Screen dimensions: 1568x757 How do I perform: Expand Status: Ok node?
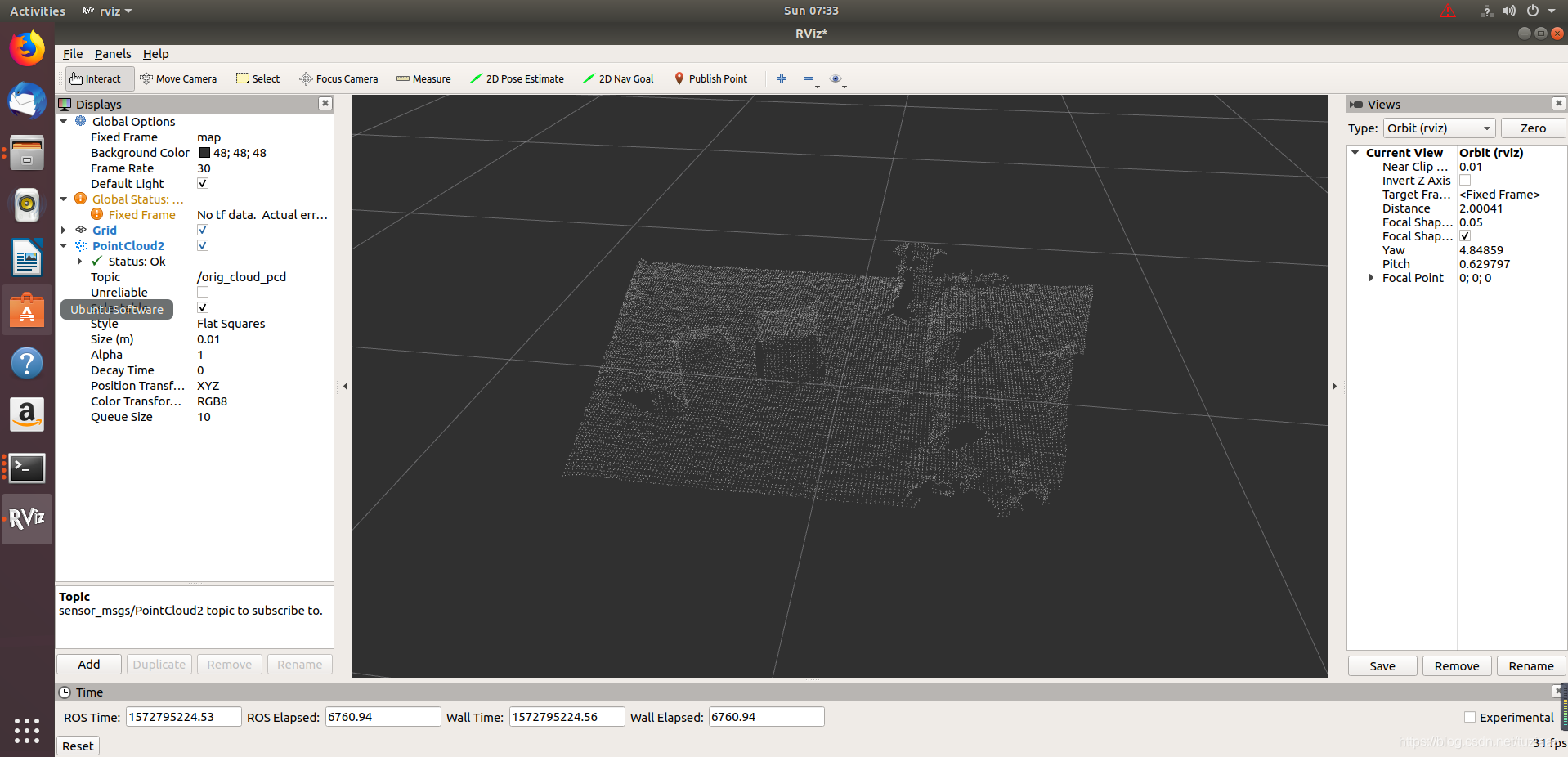(x=79, y=261)
